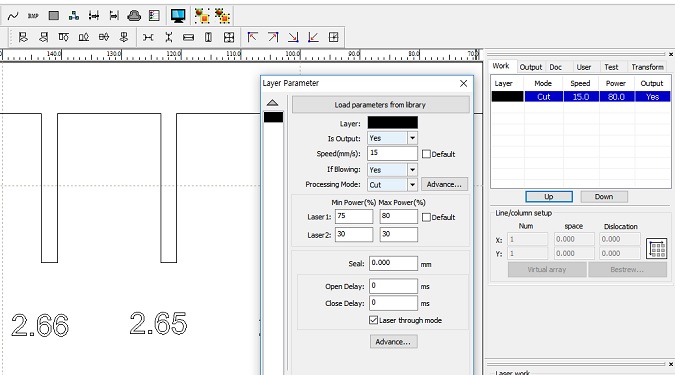
Task: Switch to the User tab
Action: 584,67
